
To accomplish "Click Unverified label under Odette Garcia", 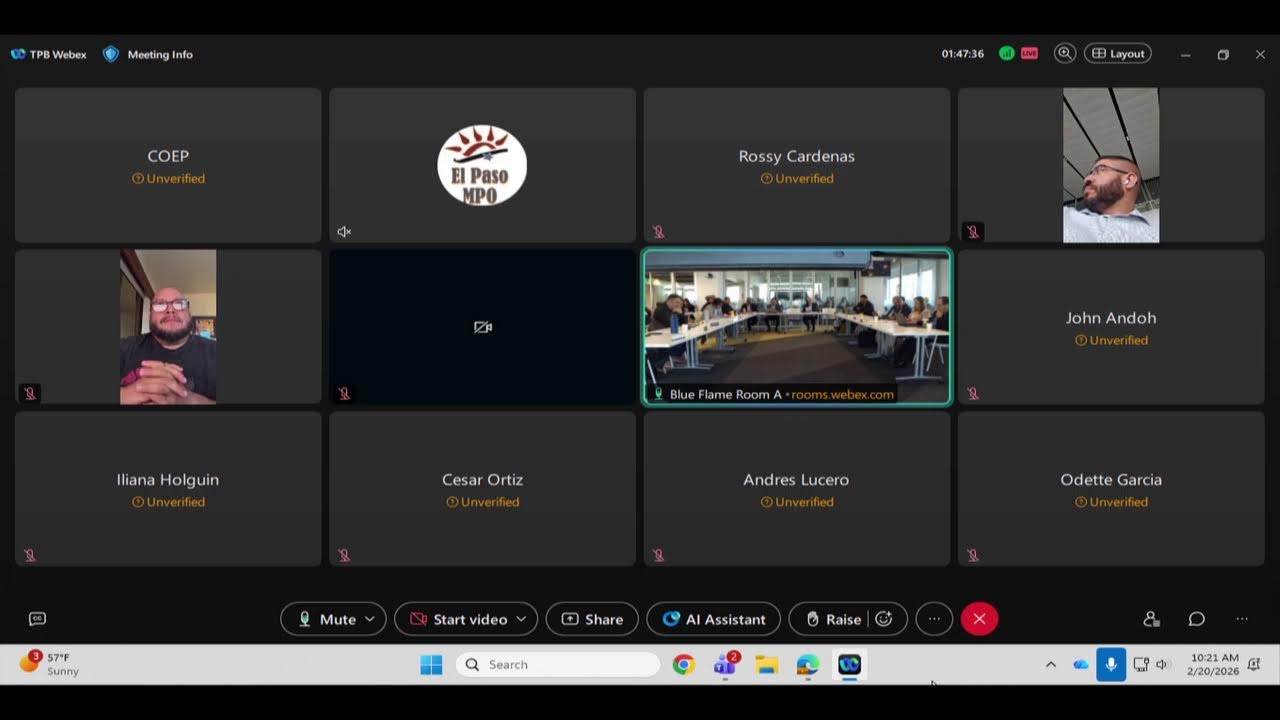I will click(x=1111, y=502).
